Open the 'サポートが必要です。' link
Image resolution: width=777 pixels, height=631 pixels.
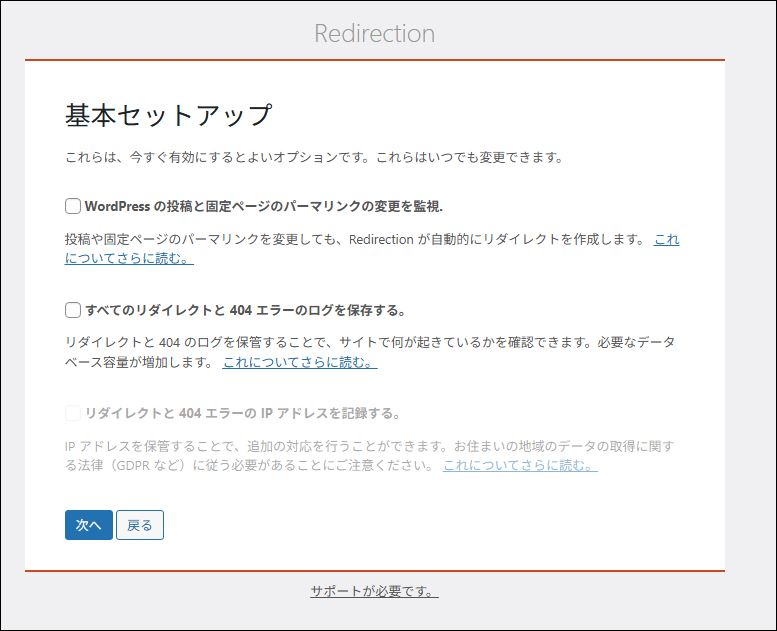click(x=374, y=591)
